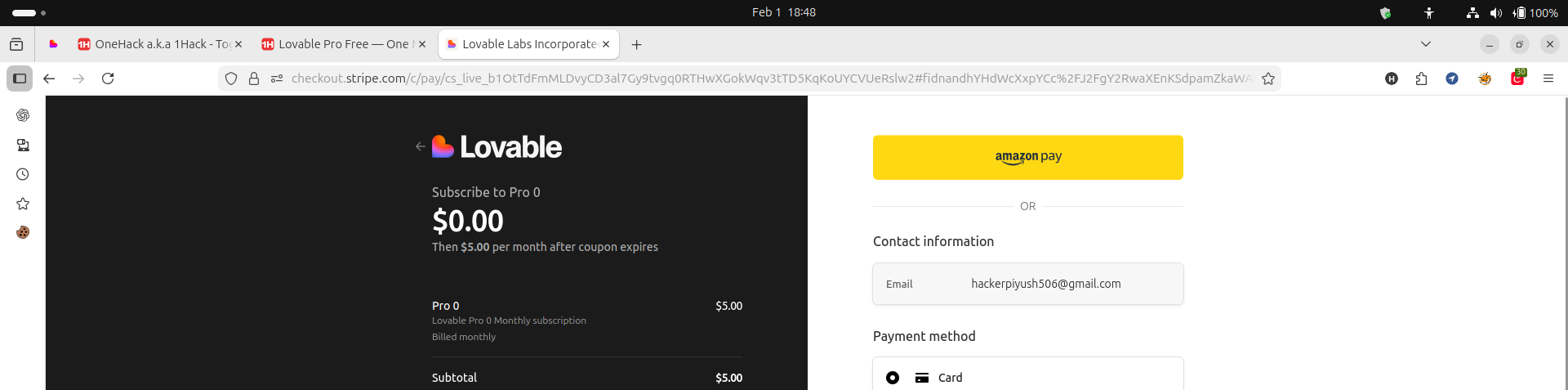Open the sidebar history clock icon
Screen dimensions: 1568x390
[23, 174]
